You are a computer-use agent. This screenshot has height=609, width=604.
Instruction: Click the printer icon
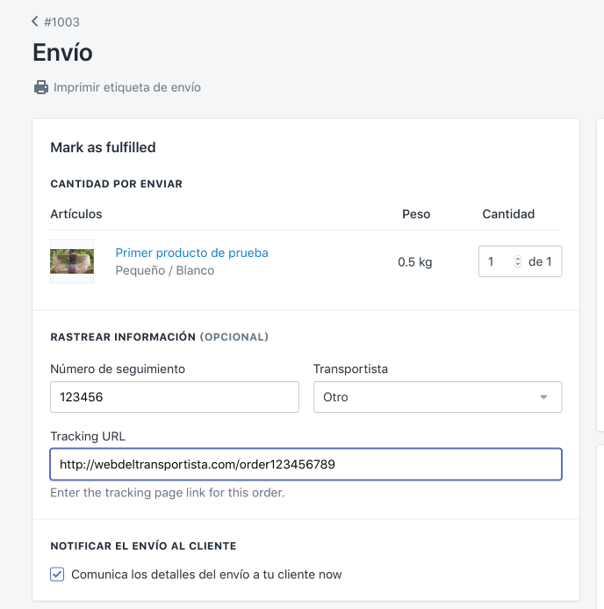[x=41, y=87]
